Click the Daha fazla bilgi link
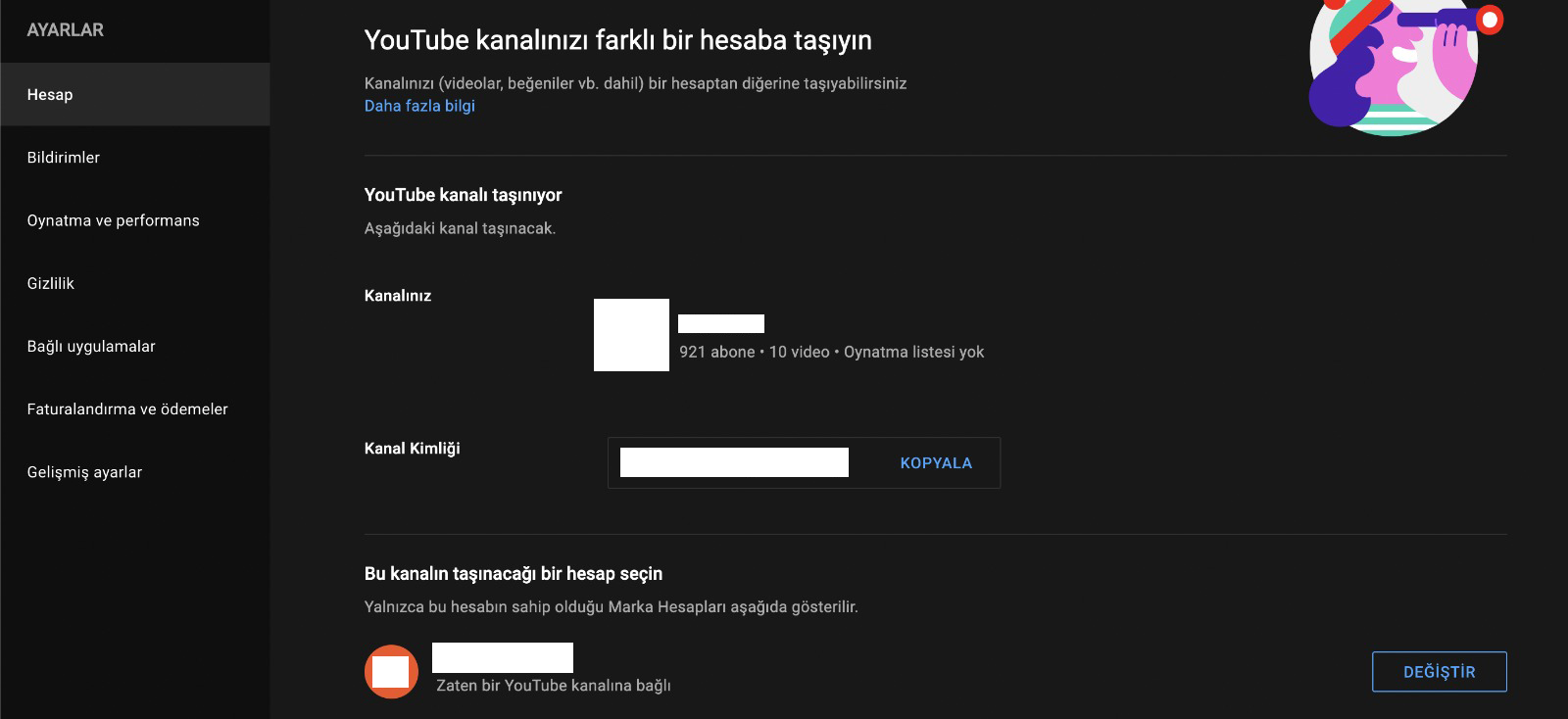1568x719 pixels. tap(419, 106)
